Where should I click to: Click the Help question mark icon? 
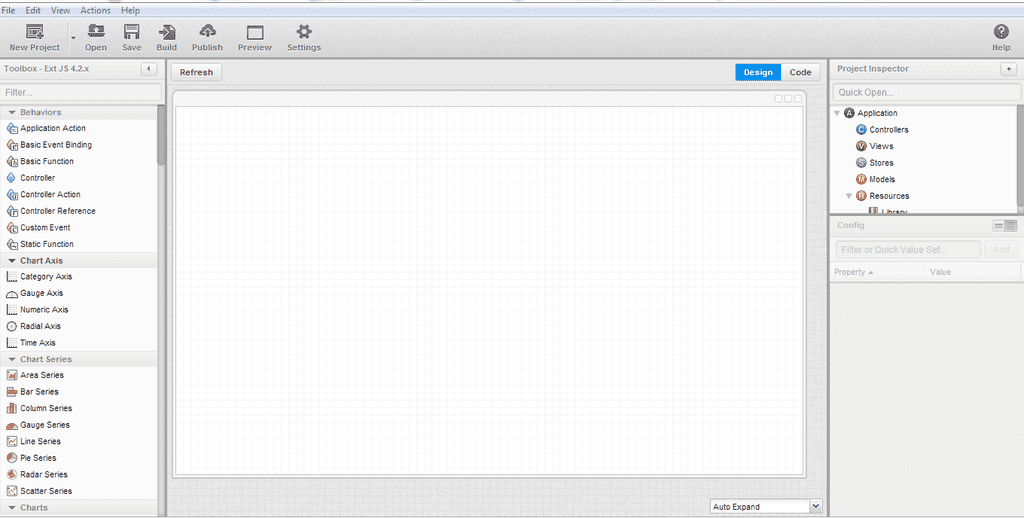(x=1001, y=31)
